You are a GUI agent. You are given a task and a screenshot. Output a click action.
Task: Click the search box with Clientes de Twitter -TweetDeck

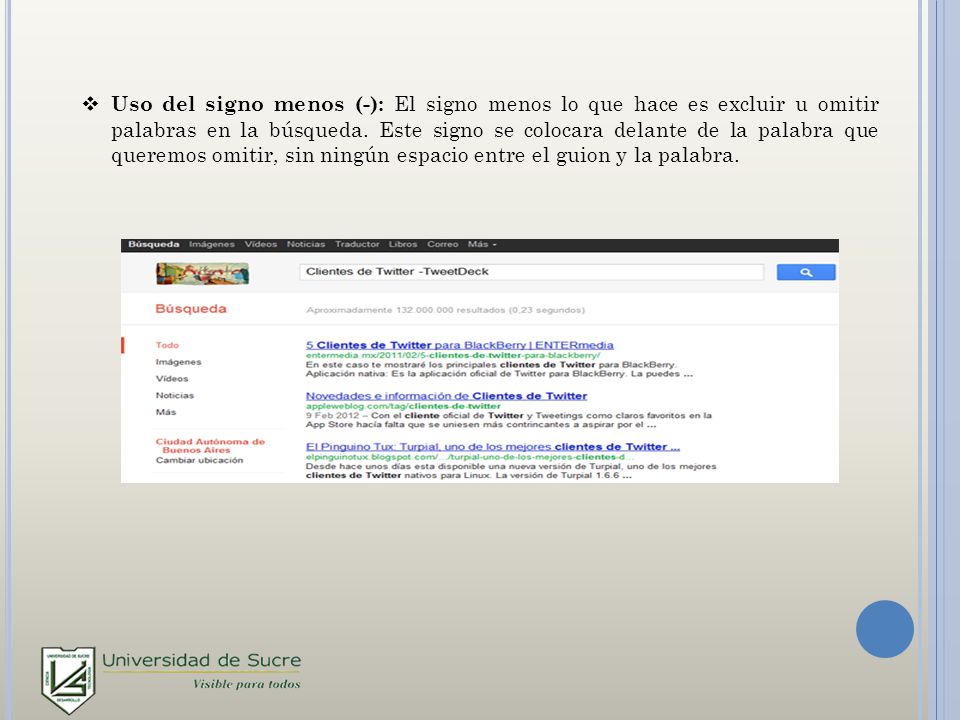pyautogui.click(x=531, y=272)
